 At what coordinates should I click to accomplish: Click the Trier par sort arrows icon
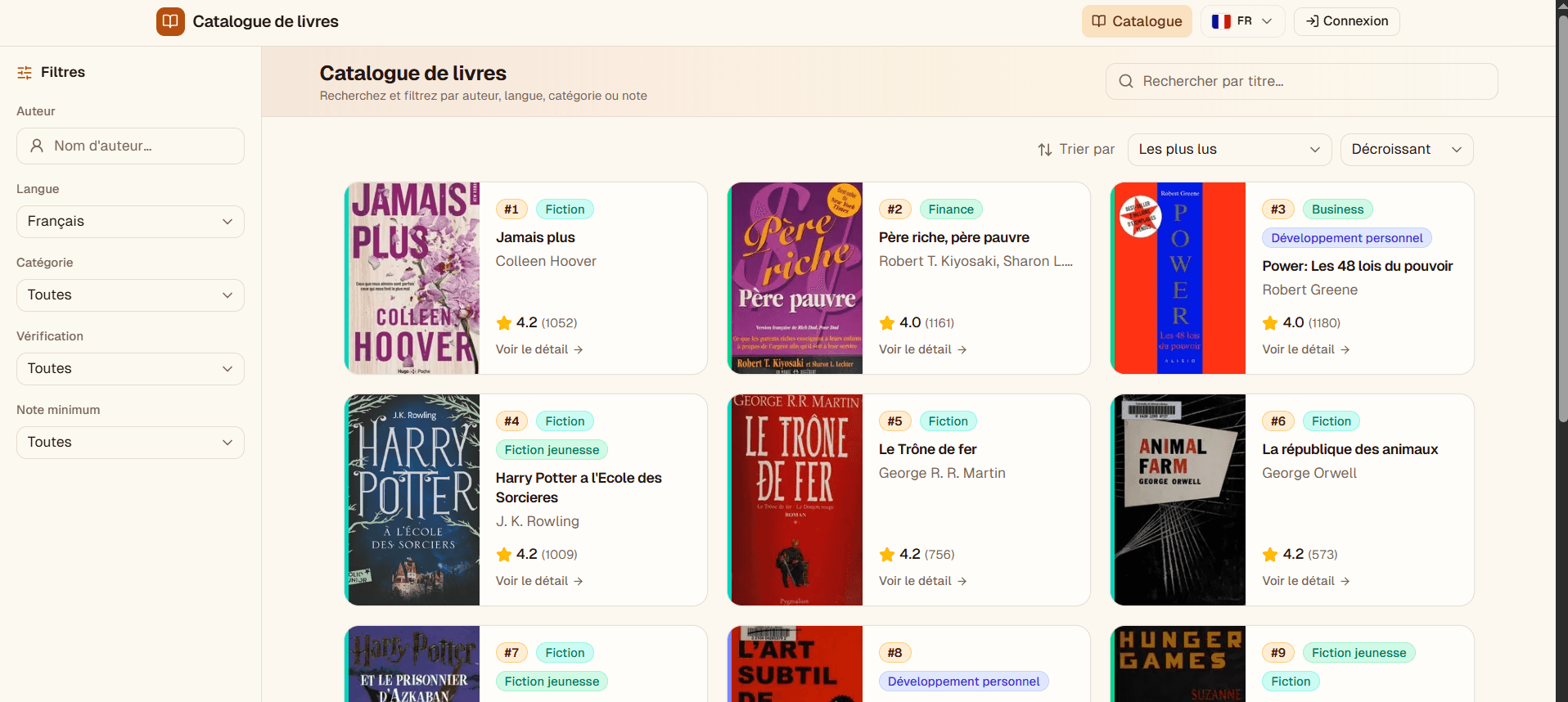[x=1045, y=150]
